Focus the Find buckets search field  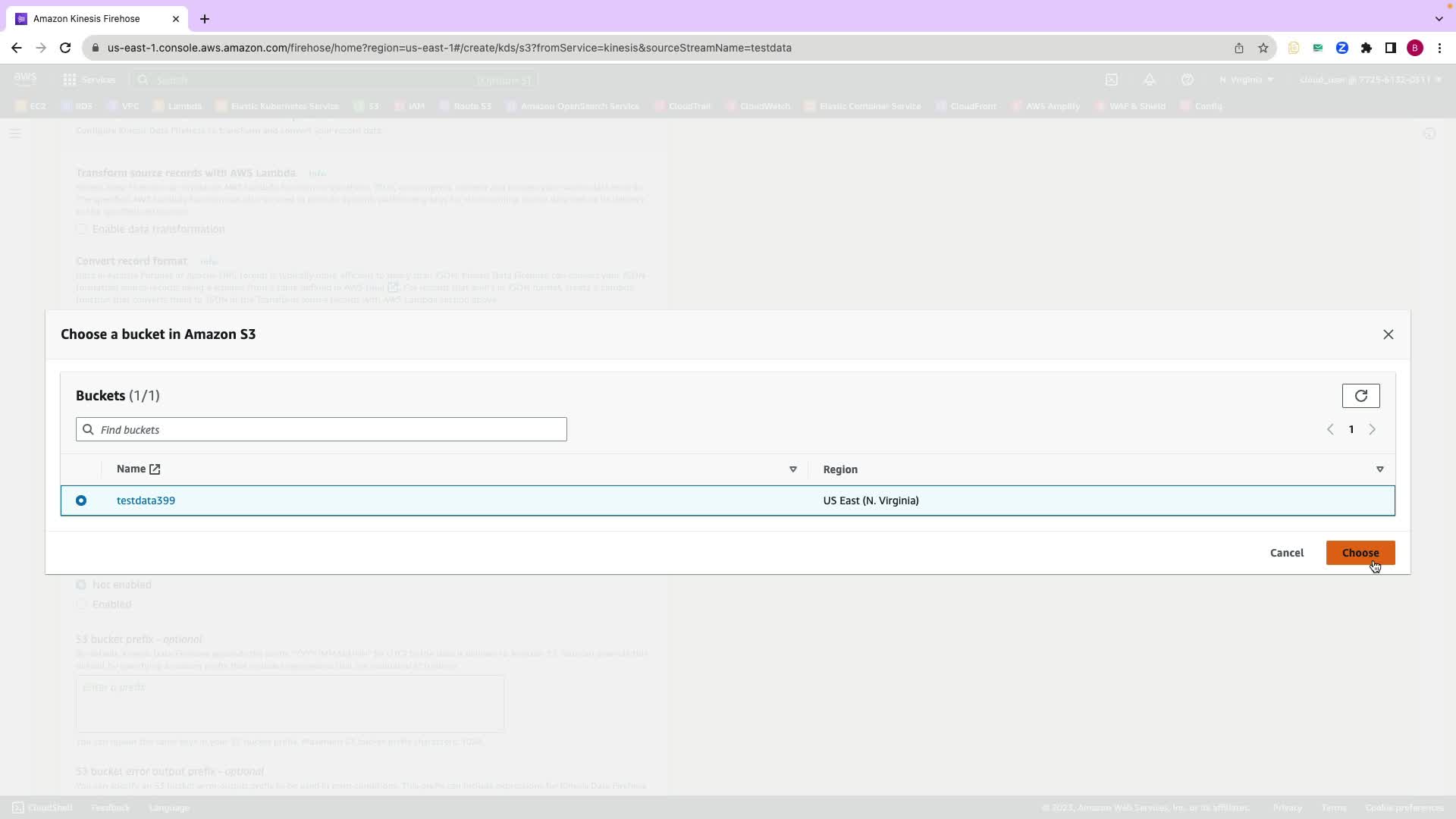point(322,430)
